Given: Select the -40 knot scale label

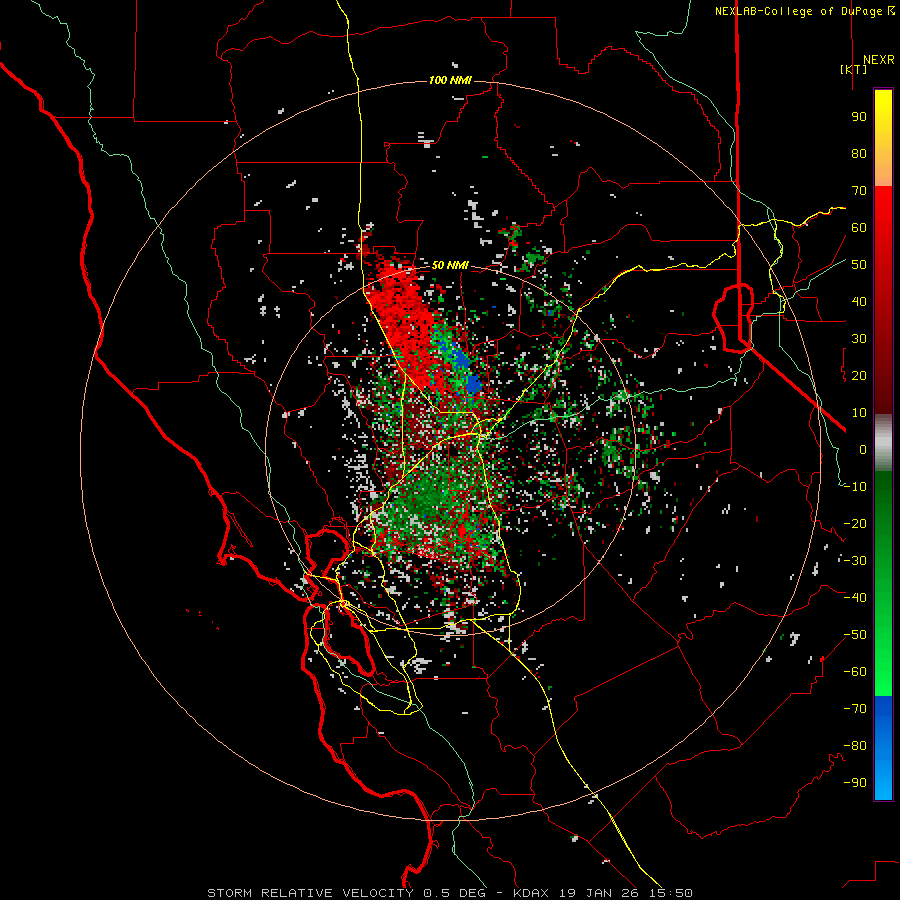Looking at the screenshot, I should pyautogui.click(x=855, y=598).
